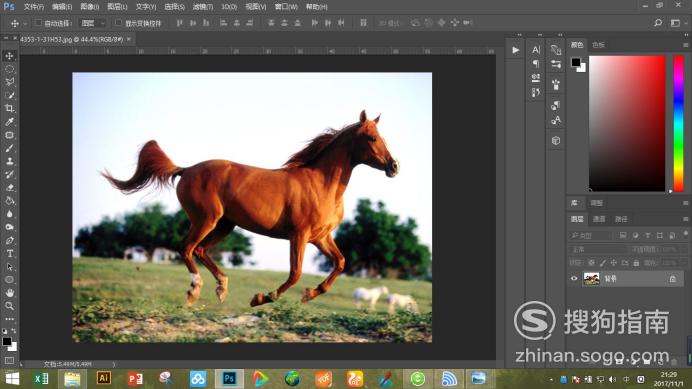Select the History Brush tool
This screenshot has width=692, height=389.
click(9, 174)
